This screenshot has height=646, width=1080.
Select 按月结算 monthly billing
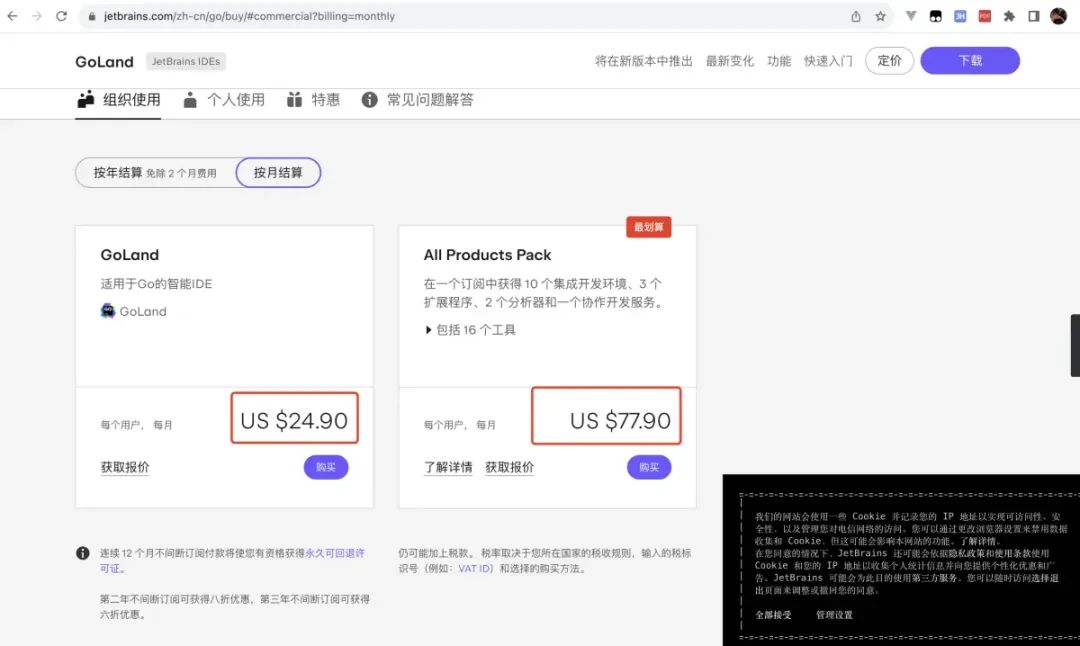(x=278, y=173)
